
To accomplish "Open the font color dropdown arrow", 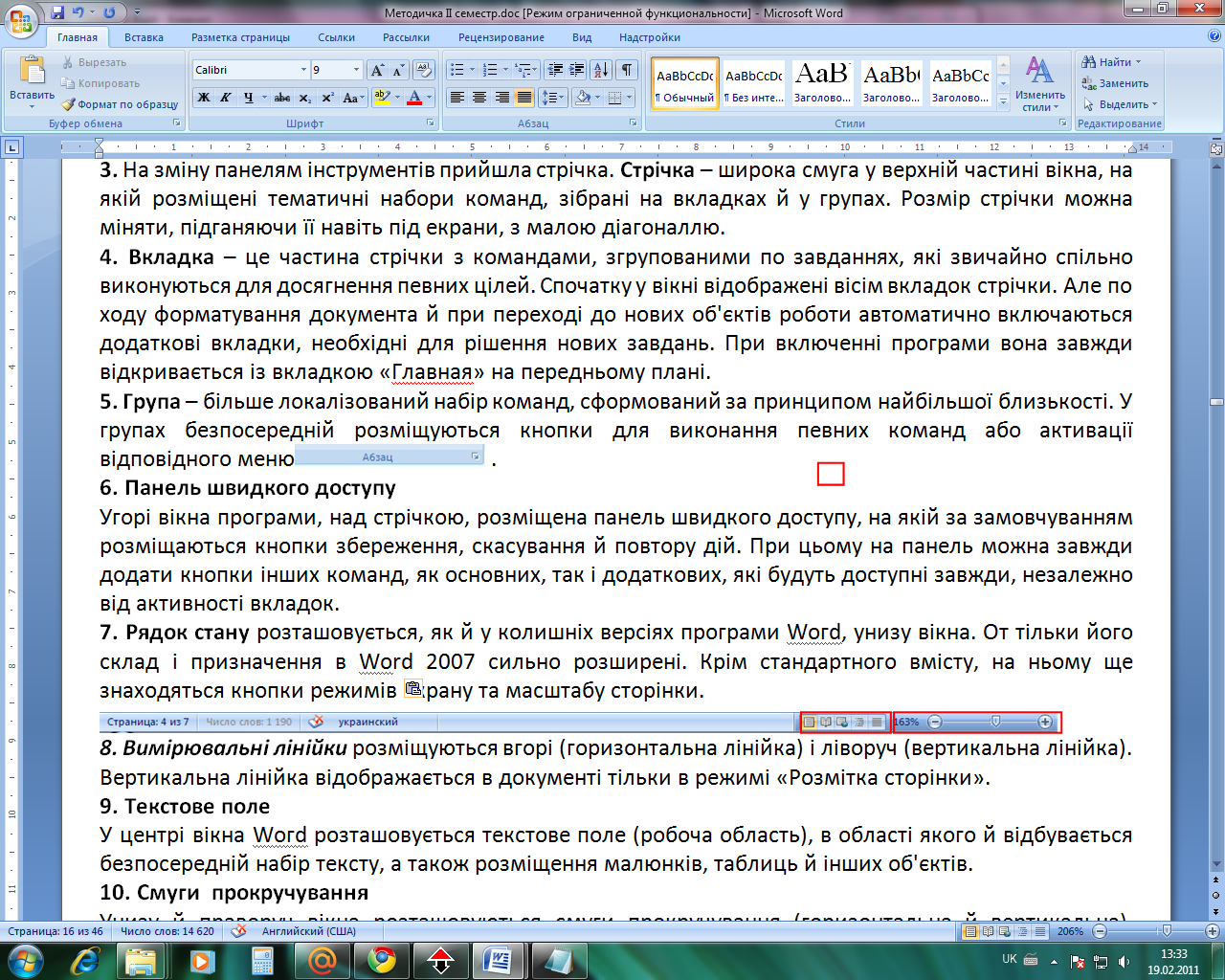I will coord(429,98).
